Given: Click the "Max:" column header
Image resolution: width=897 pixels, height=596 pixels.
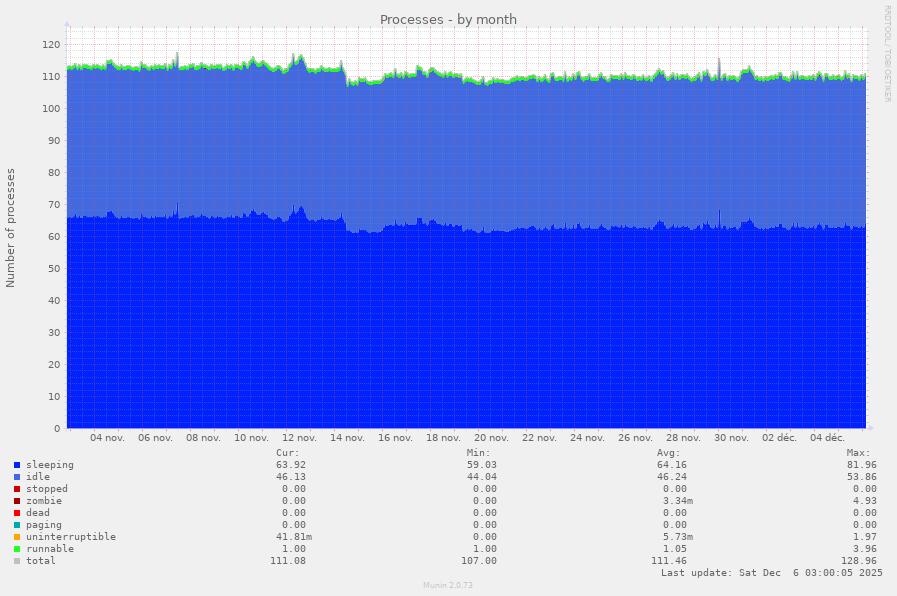Looking at the screenshot, I should point(858,453).
